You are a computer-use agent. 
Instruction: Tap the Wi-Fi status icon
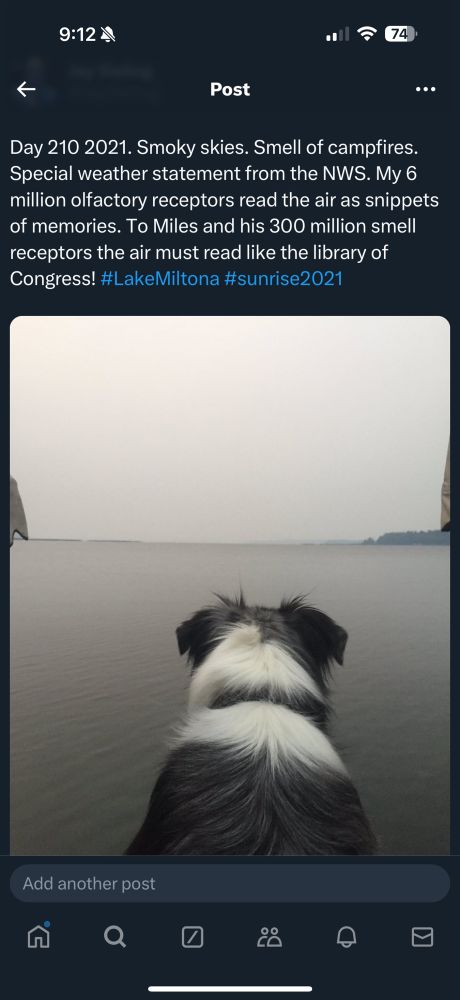point(367,34)
